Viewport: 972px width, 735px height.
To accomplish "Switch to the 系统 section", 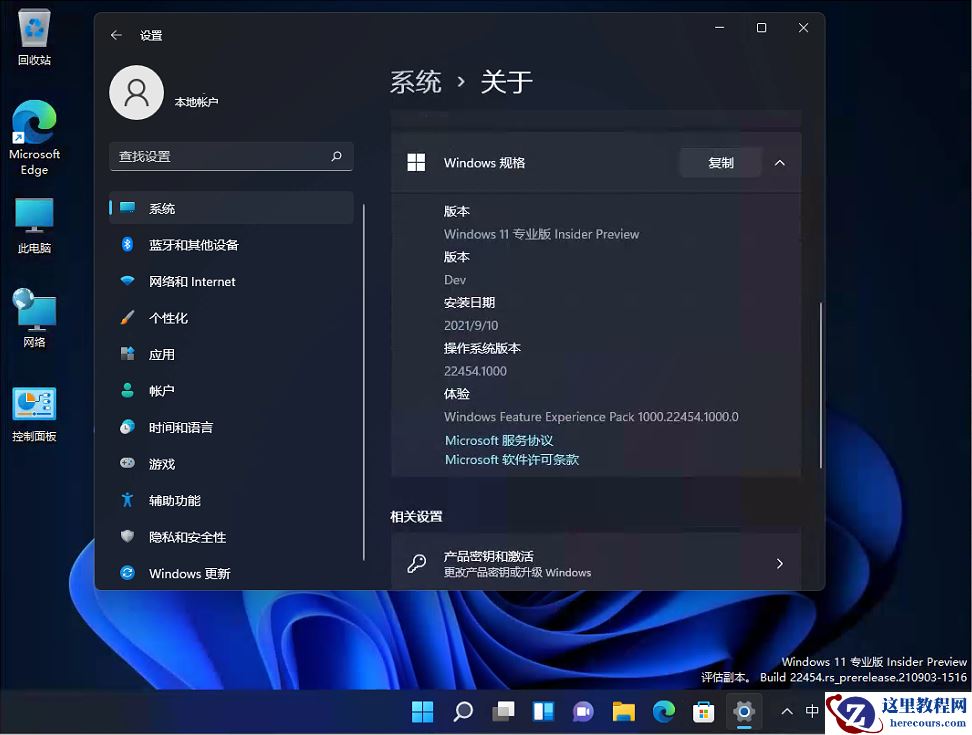I will [161, 207].
